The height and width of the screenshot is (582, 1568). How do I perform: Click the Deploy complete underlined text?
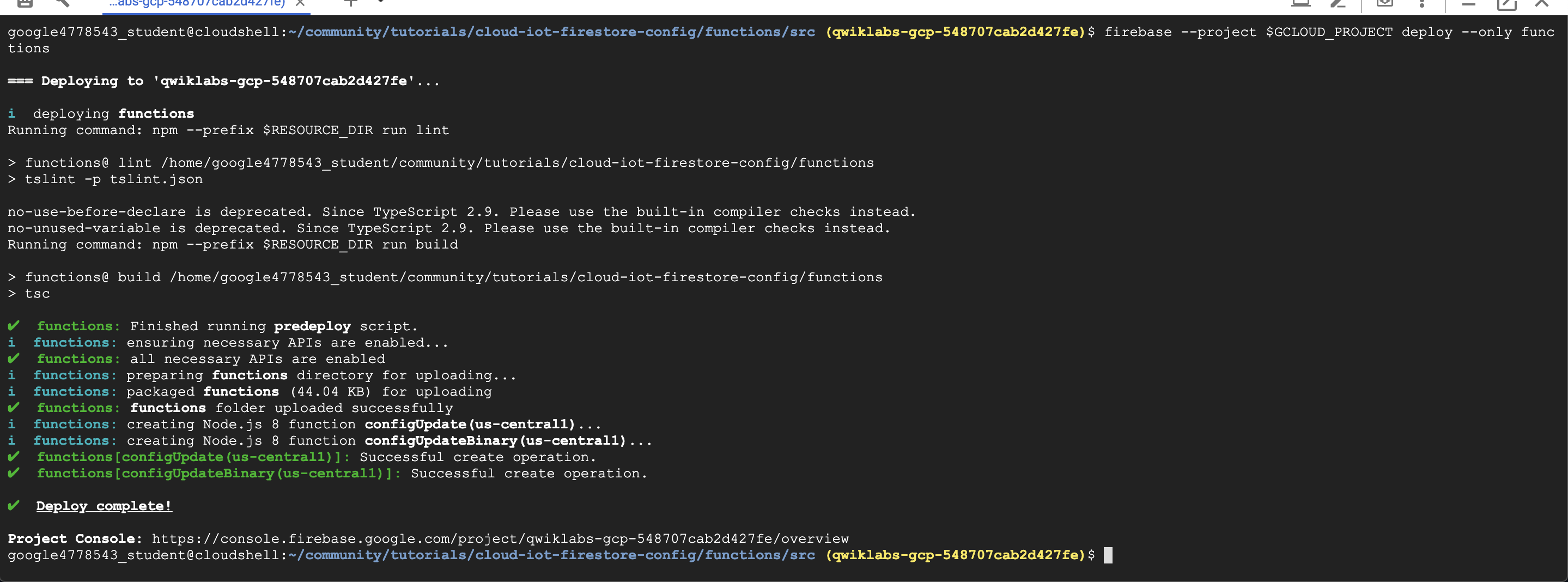[x=104, y=506]
